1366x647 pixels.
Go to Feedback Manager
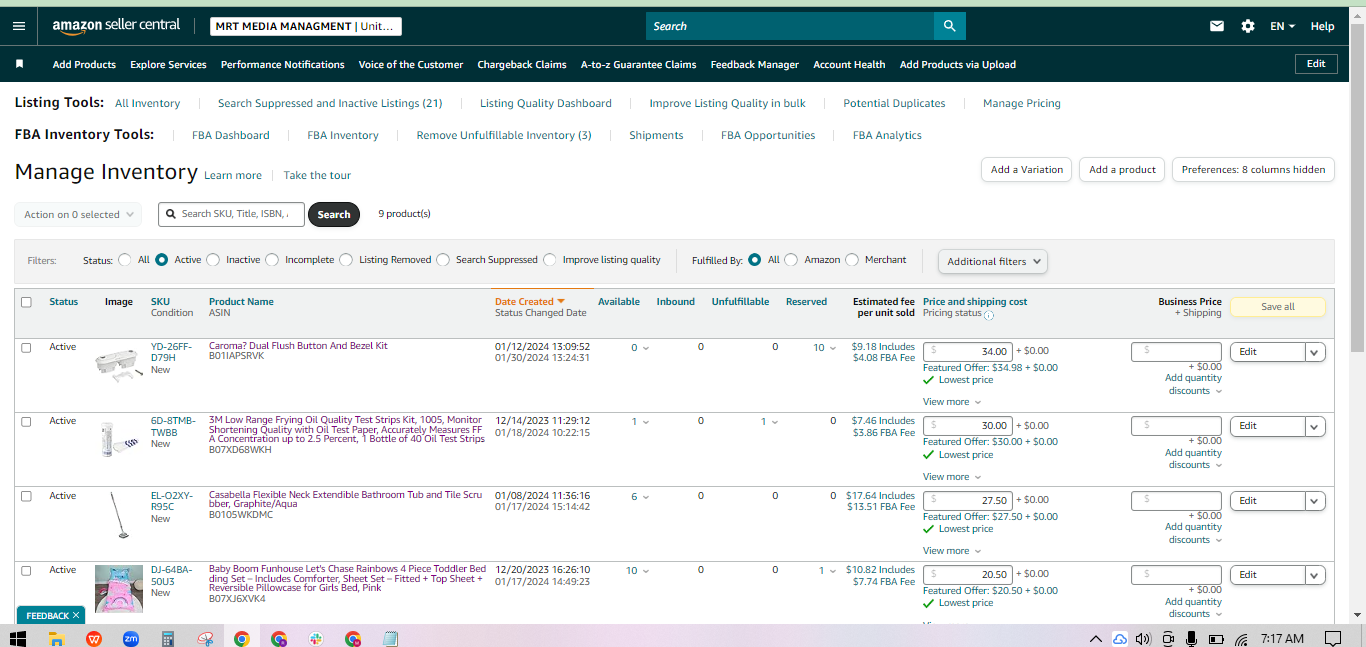[x=755, y=64]
